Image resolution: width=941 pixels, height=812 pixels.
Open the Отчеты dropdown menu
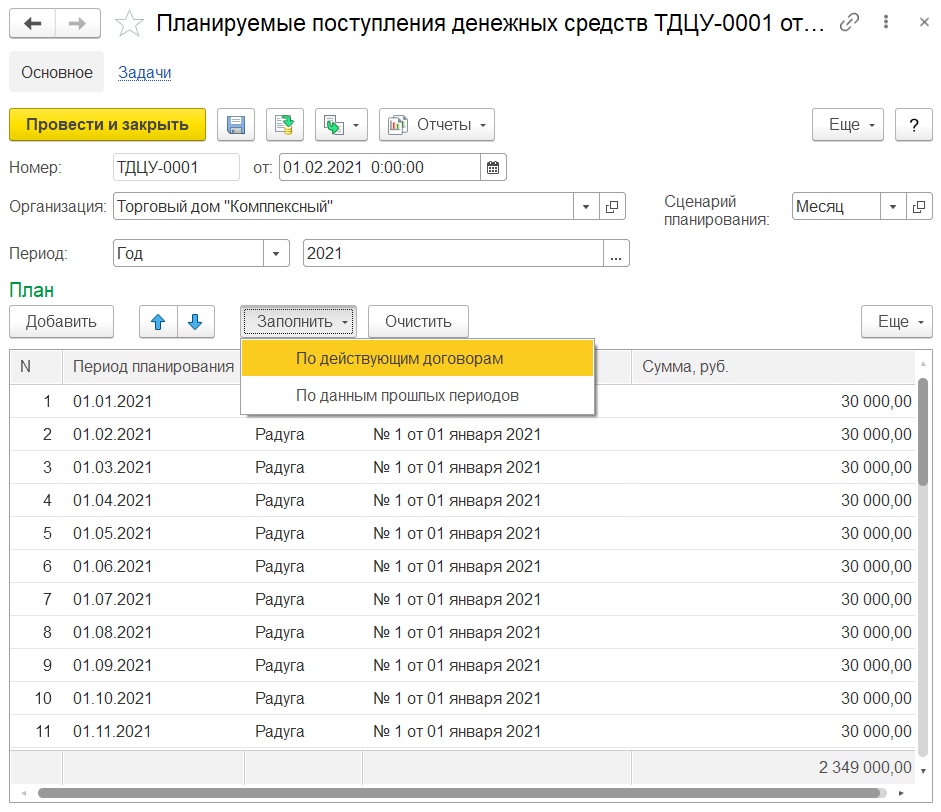436,125
